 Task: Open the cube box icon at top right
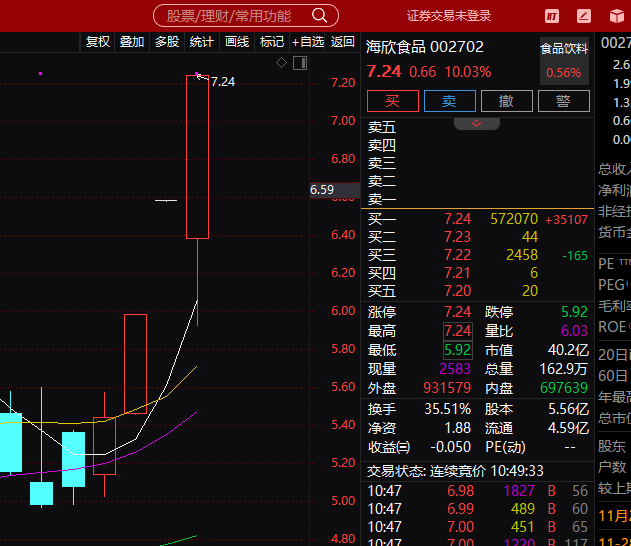point(617,16)
